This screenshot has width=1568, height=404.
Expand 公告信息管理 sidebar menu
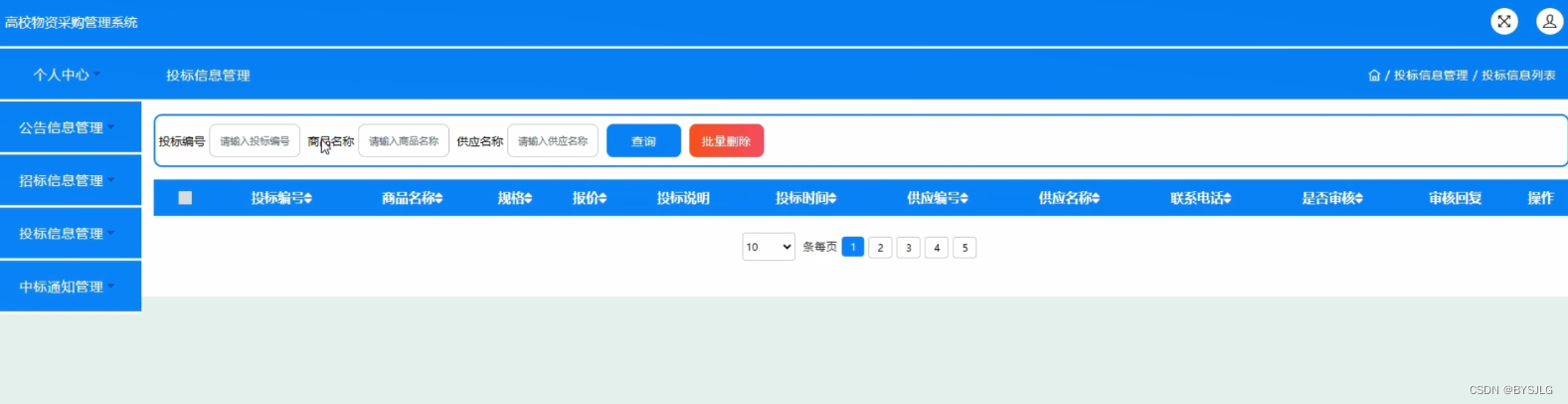point(70,127)
